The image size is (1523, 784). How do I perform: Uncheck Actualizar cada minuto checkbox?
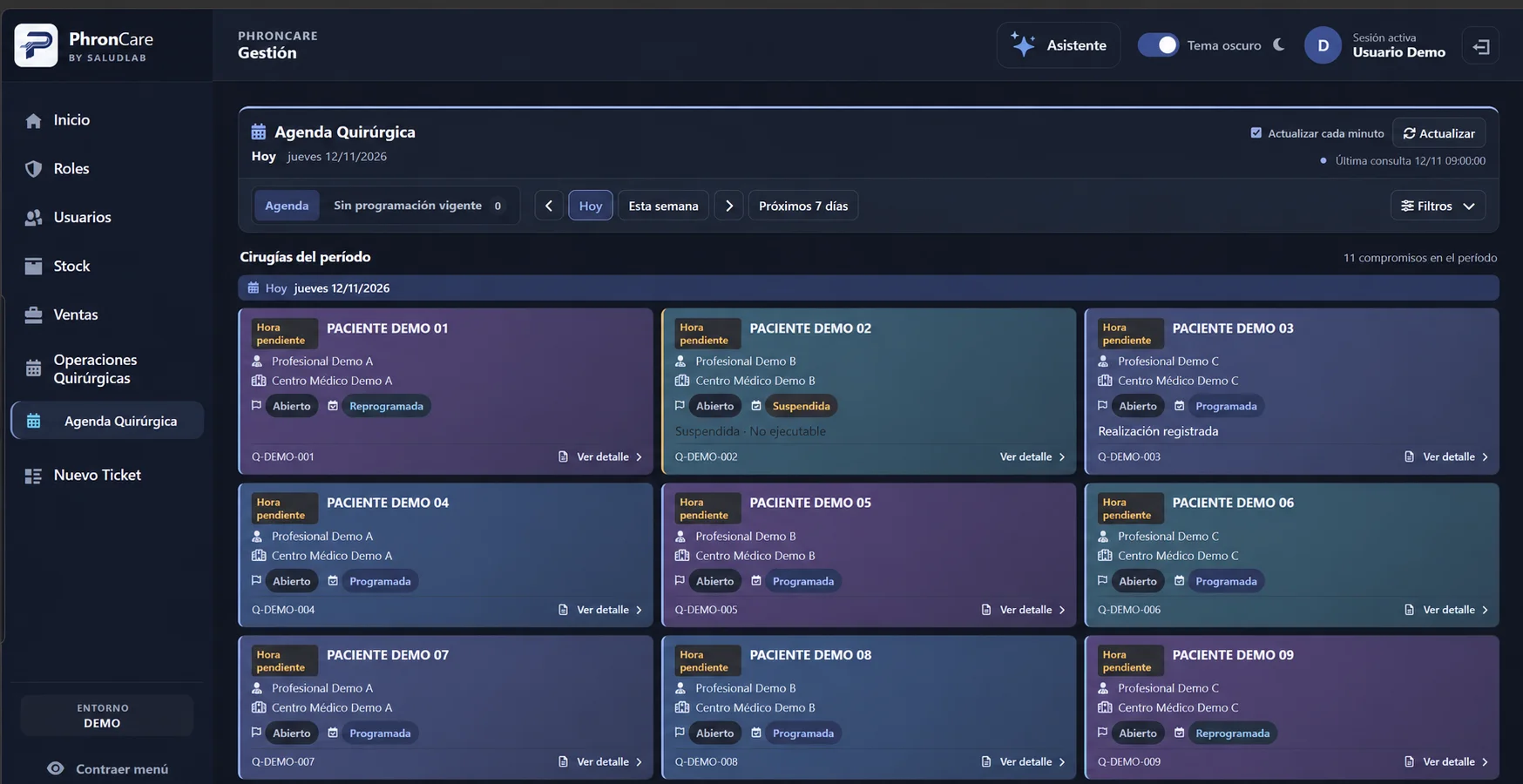click(1256, 133)
